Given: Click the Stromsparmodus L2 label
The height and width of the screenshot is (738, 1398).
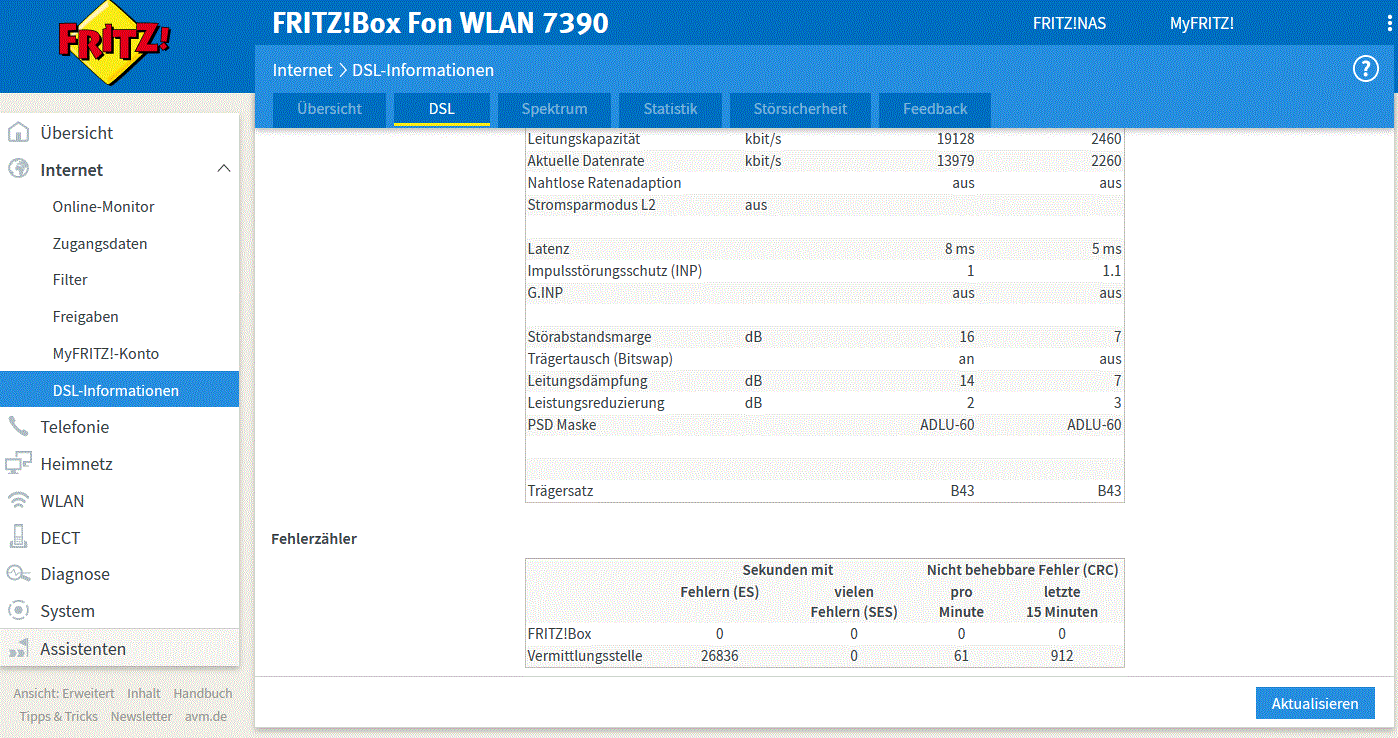Looking at the screenshot, I should coord(592,205).
